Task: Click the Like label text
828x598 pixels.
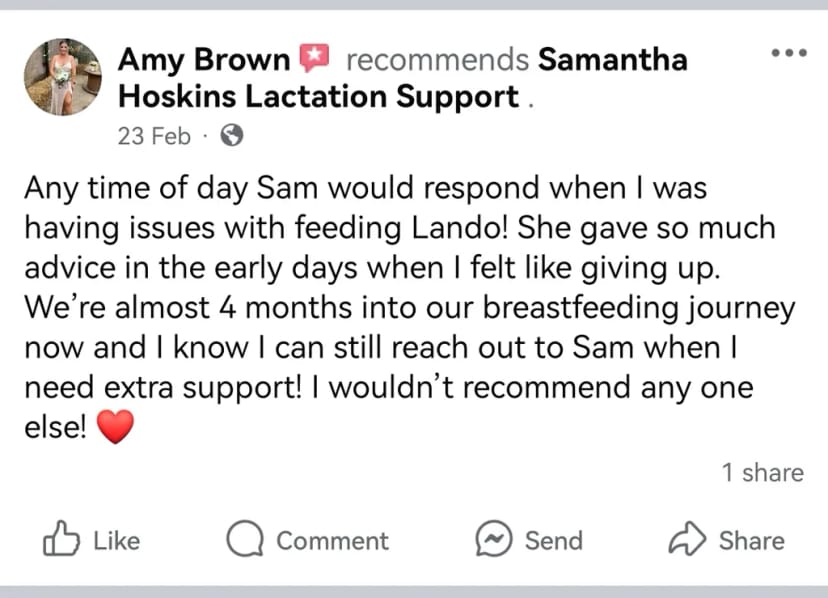Action: tap(117, 541)
